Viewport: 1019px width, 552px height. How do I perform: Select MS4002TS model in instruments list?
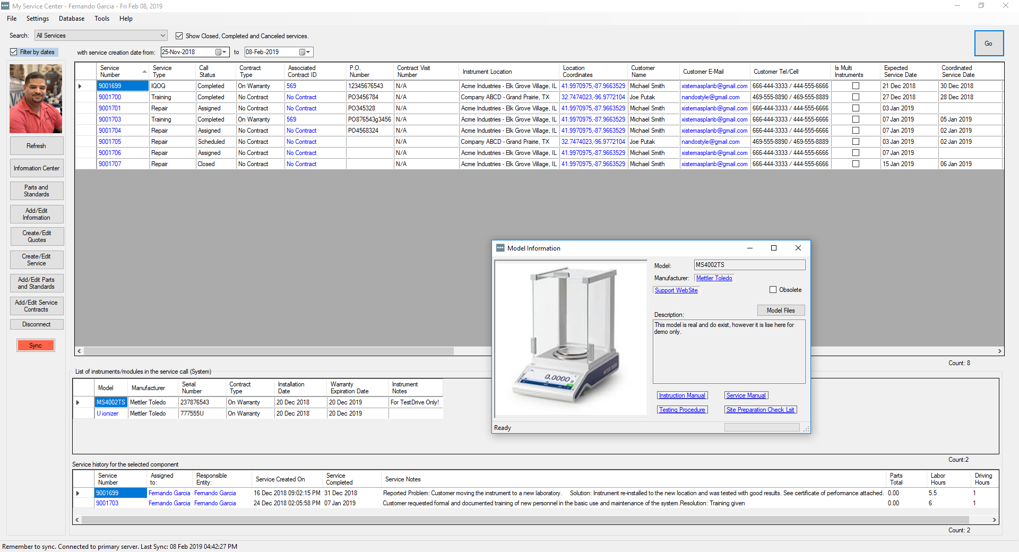(x=110, y=402)
